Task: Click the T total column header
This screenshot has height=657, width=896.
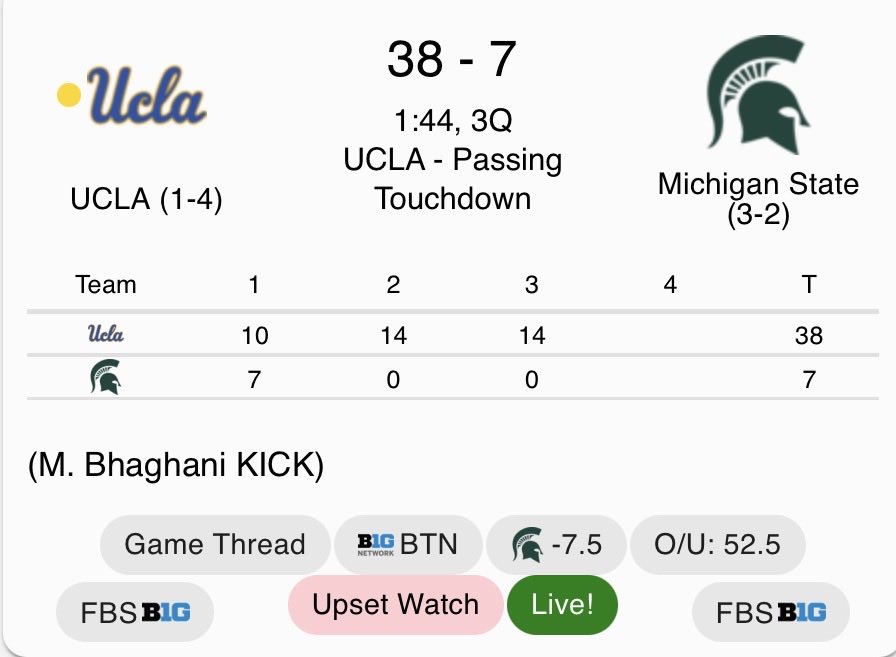Action: click(808, 285)
